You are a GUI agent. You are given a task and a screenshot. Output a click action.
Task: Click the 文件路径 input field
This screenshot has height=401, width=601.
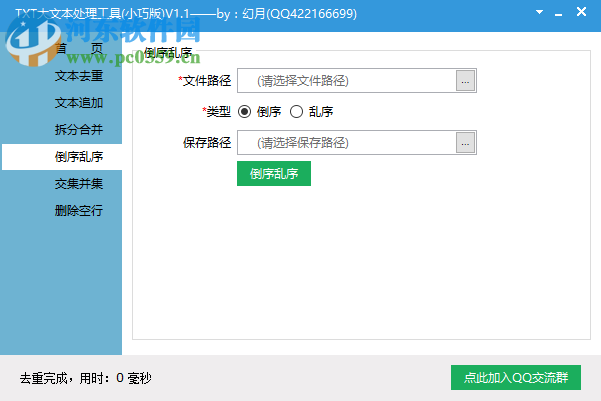click(x=346, y=81)
